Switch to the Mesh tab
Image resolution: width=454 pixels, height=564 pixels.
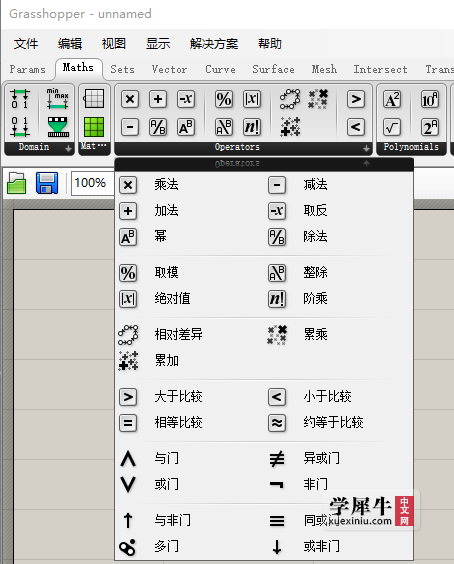(324, 69)
